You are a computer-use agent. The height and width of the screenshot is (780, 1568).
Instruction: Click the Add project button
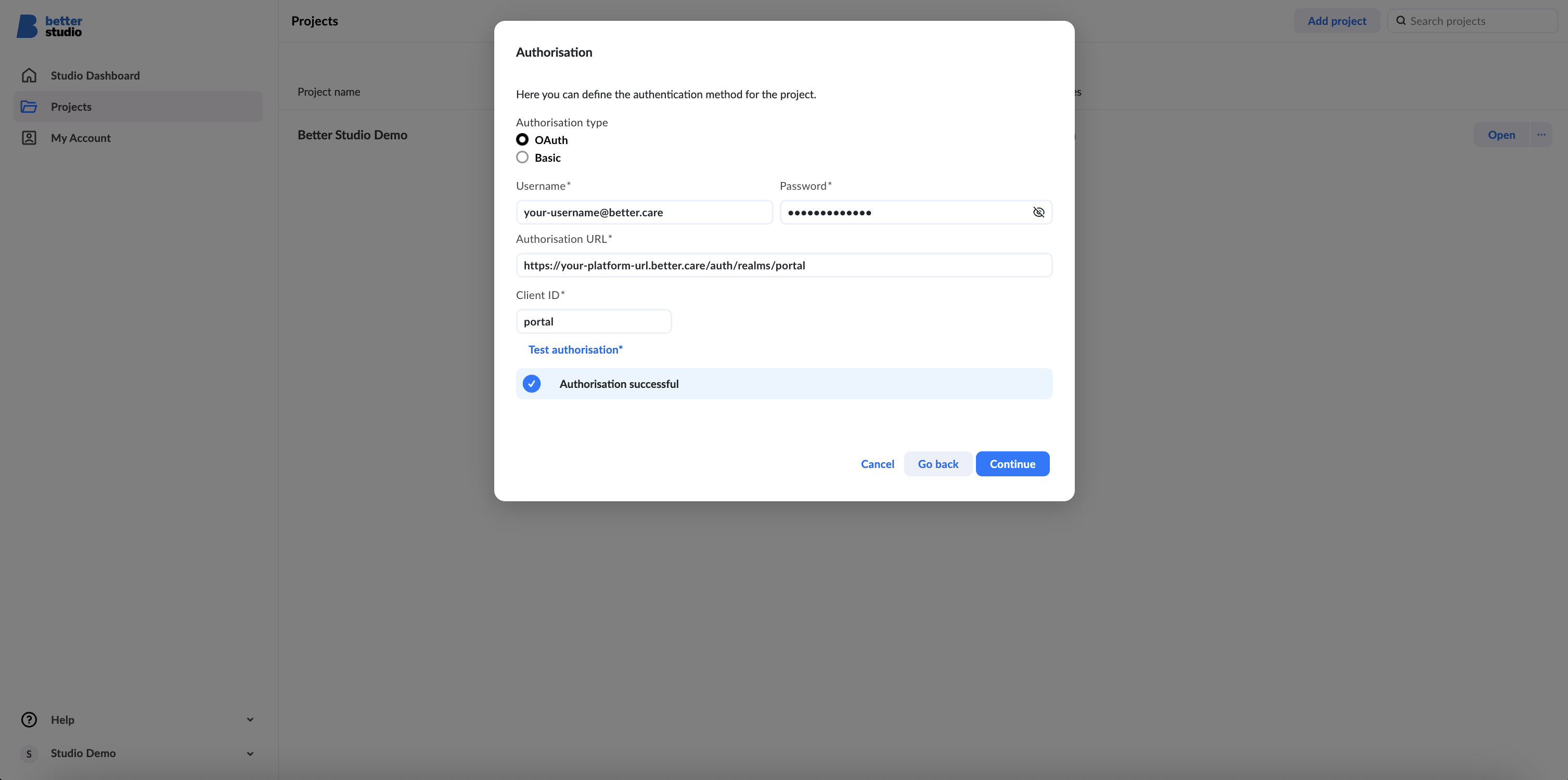pyautogui.click(x=1336, y=21)
